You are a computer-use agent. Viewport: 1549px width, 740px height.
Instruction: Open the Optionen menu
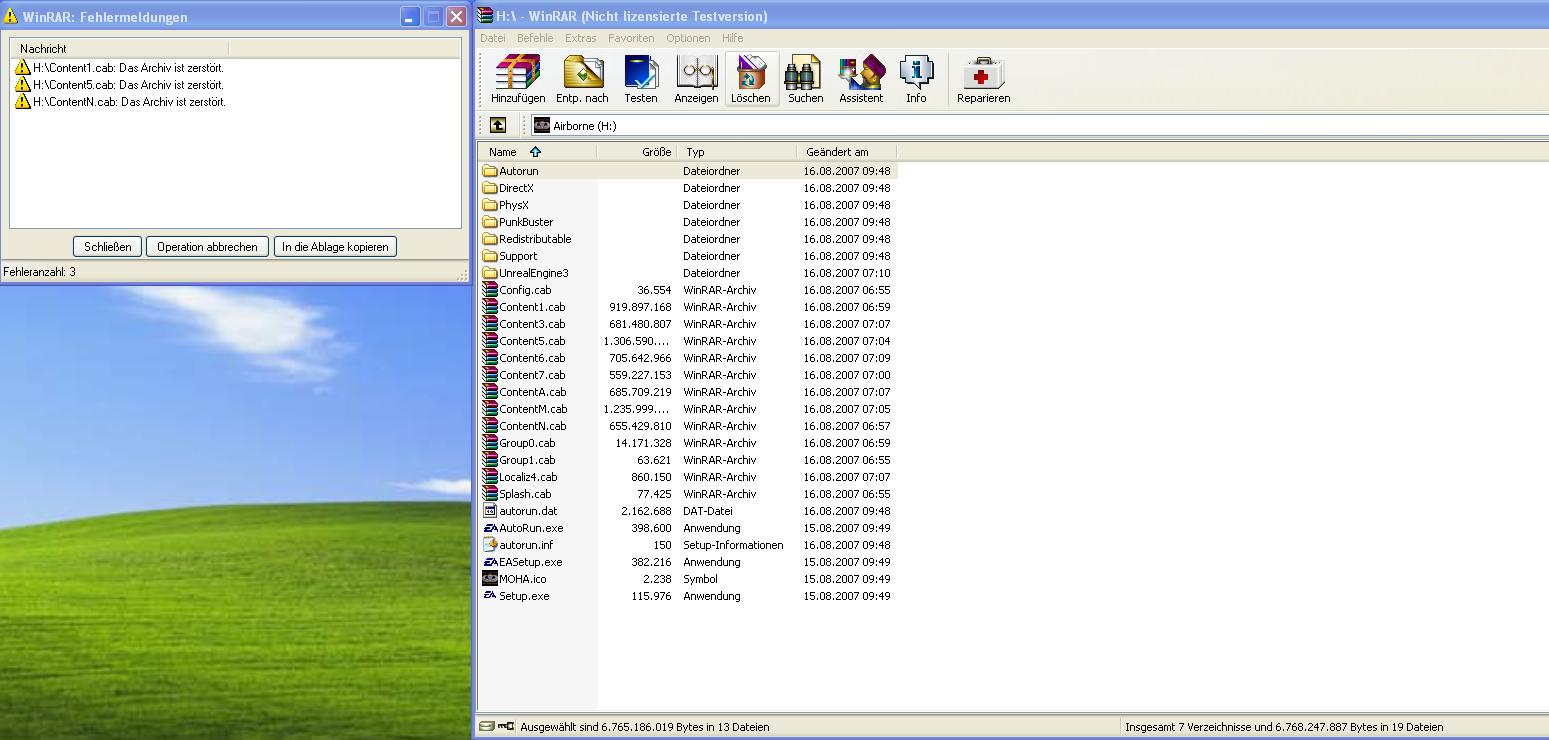688,38
